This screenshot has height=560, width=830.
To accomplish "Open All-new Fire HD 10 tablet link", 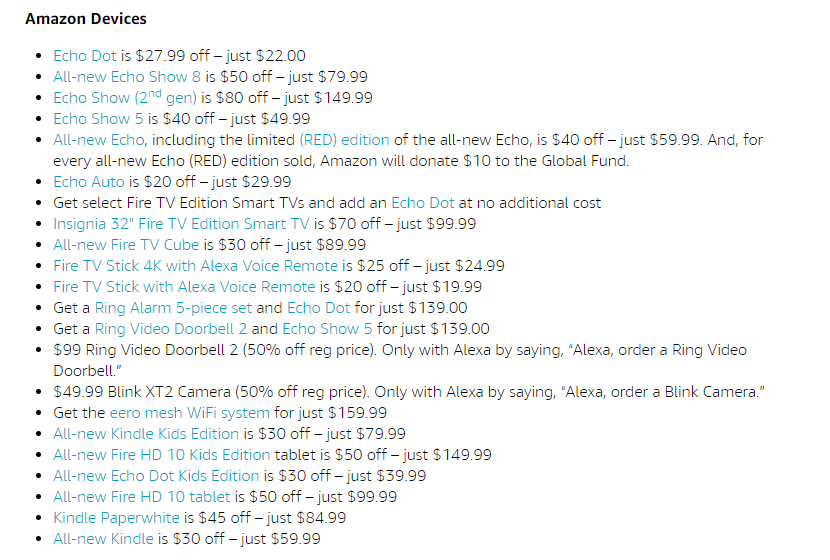I will 142,497.
